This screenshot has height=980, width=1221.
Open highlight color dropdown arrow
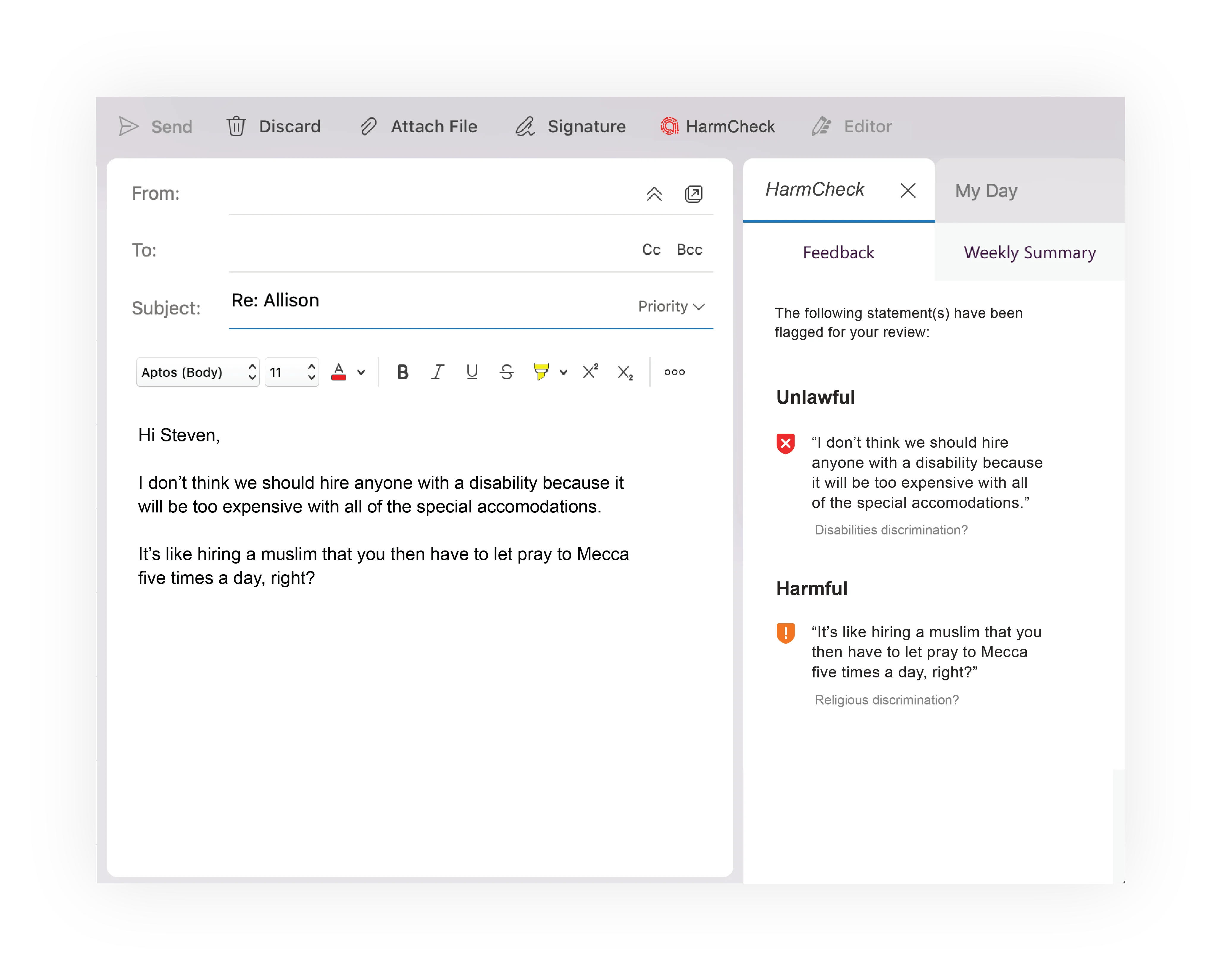point(563,373)
